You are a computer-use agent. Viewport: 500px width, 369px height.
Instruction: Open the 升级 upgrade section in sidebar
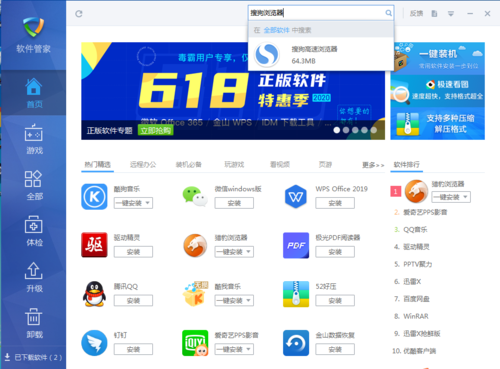coord(33,277)
